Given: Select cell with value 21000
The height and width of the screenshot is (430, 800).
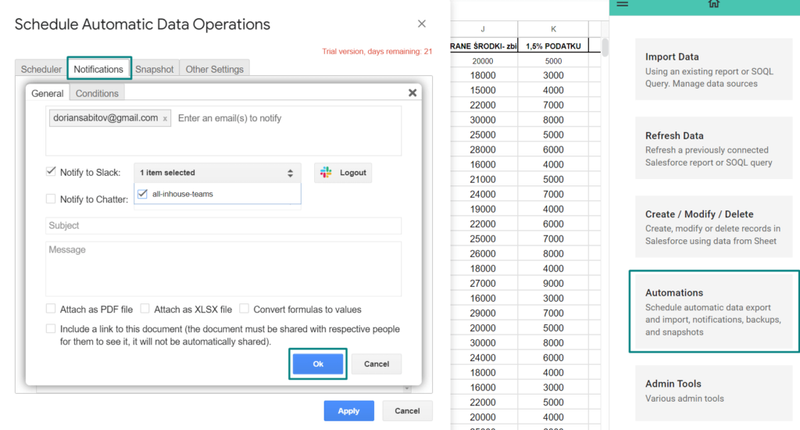Looking at the screenshot, I should tap(483, 180).
